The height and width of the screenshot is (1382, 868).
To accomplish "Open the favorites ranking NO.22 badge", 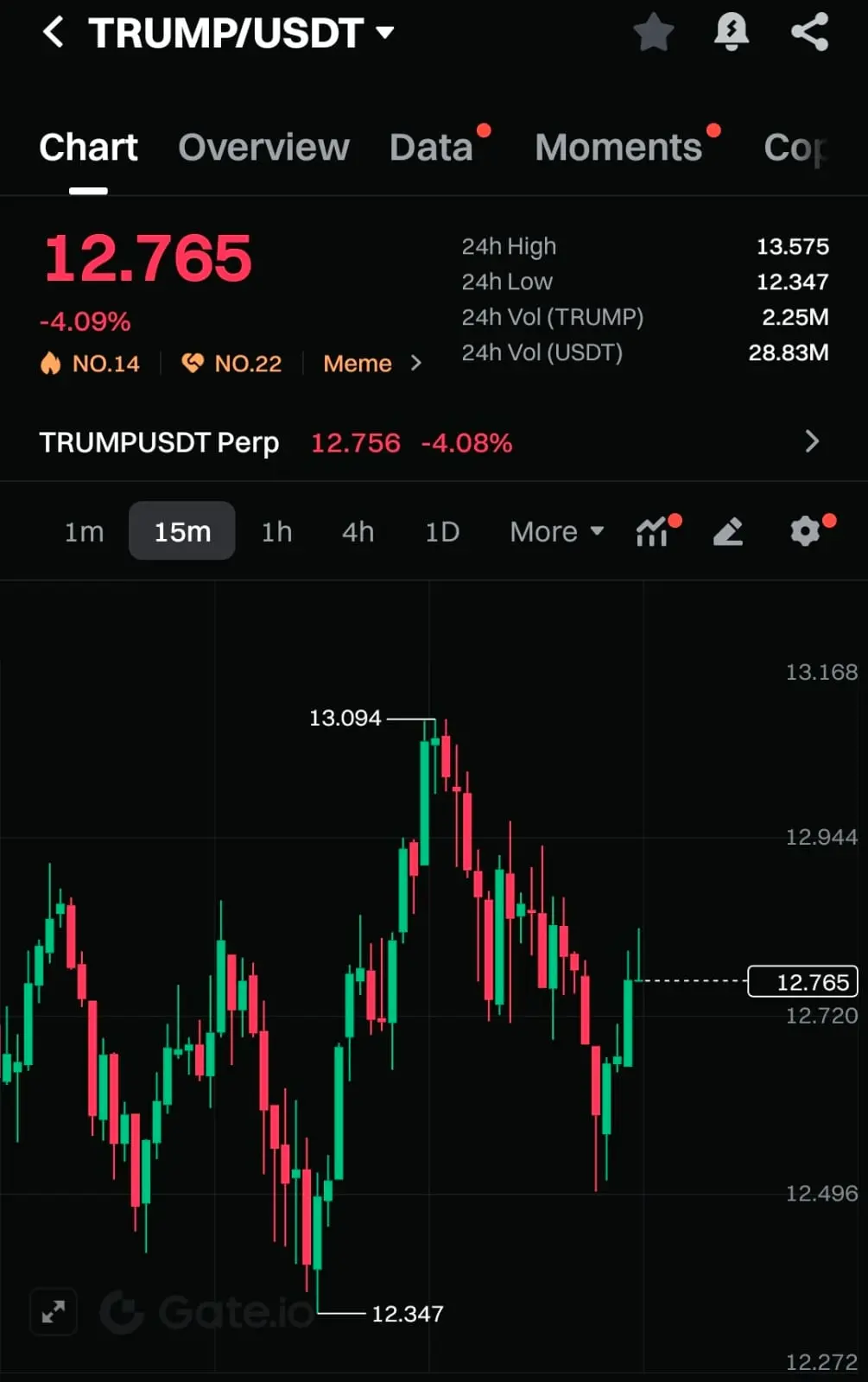I will (x=231, y=364).
